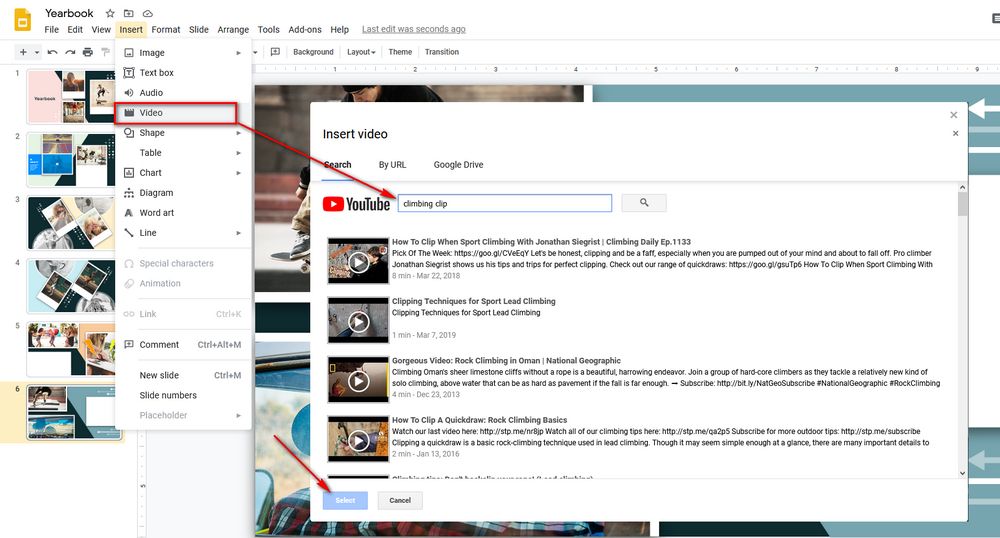Choose Word art from Insert menu
Image resolution: width=1000 pixels, height=538 pixels.
coord(183,213)
